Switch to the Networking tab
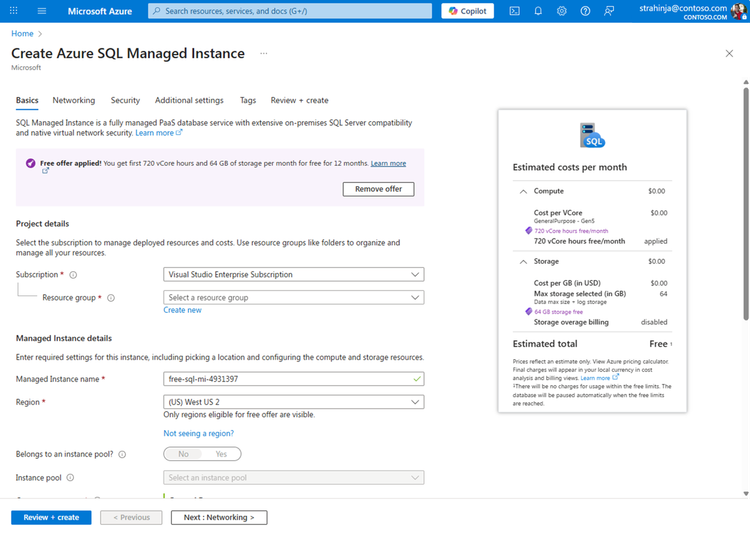Image resolution: width=750 pixels, height=535 pixels. 74,101
